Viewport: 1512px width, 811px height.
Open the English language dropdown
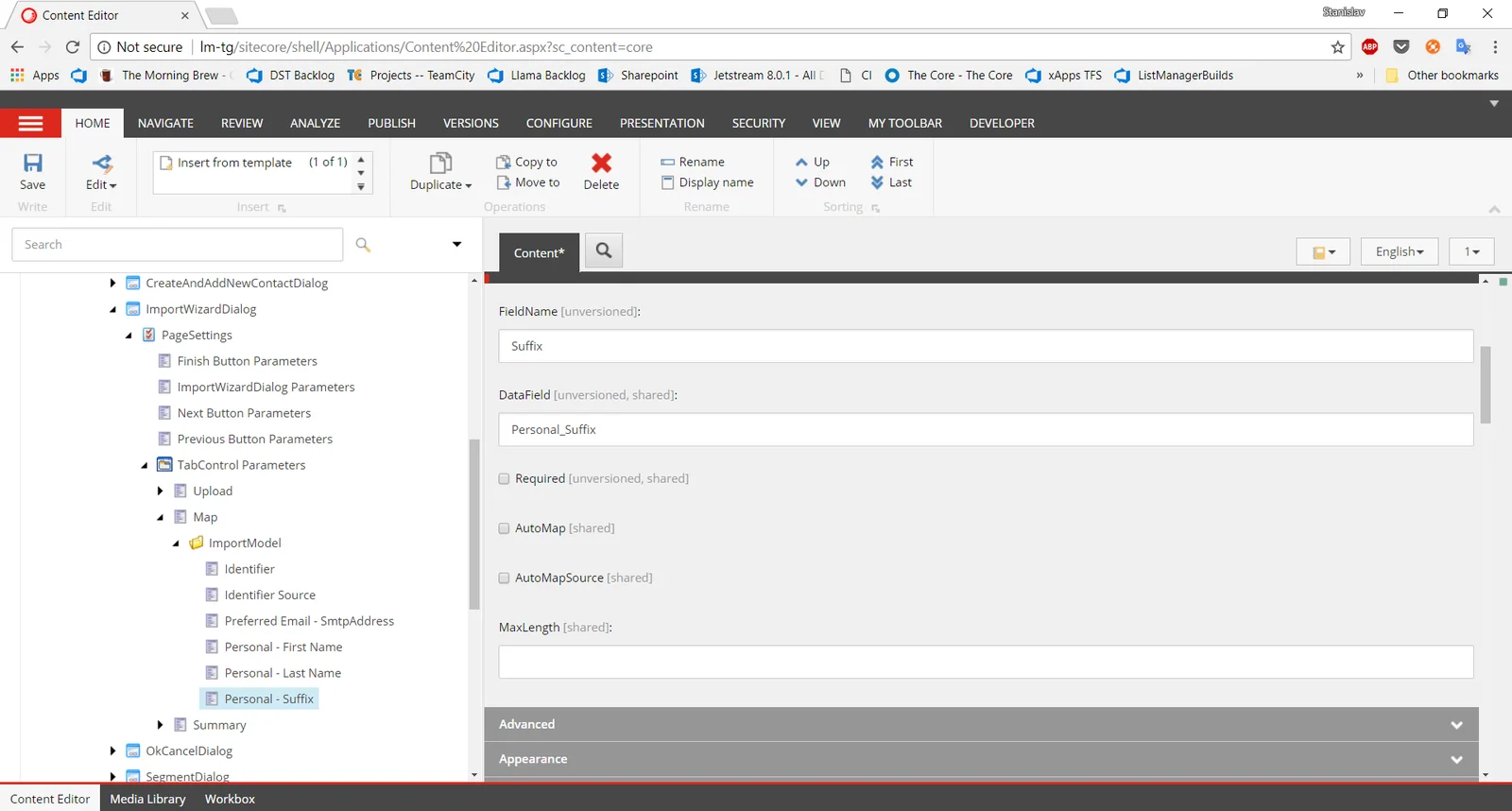point(1400,251)
